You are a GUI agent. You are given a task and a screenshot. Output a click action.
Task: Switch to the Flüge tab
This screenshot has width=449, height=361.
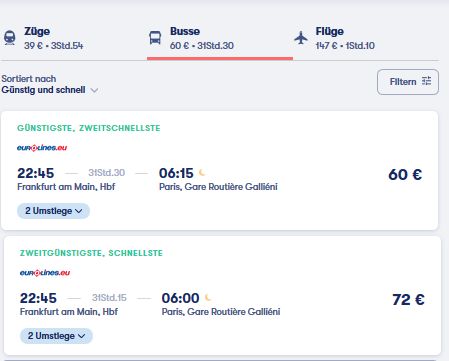click(334, 38)
